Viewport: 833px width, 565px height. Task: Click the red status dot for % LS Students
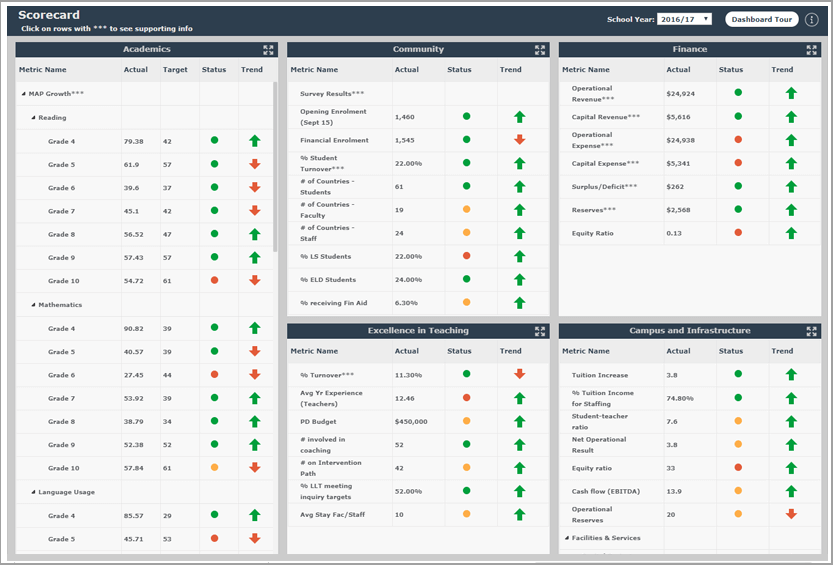point(466,255)
